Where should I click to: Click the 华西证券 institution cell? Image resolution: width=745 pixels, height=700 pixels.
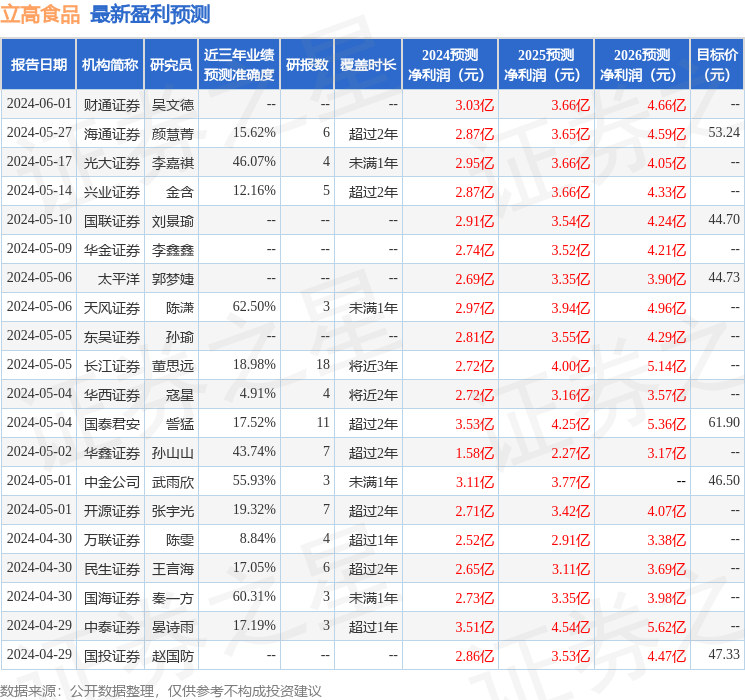(112, 395)
